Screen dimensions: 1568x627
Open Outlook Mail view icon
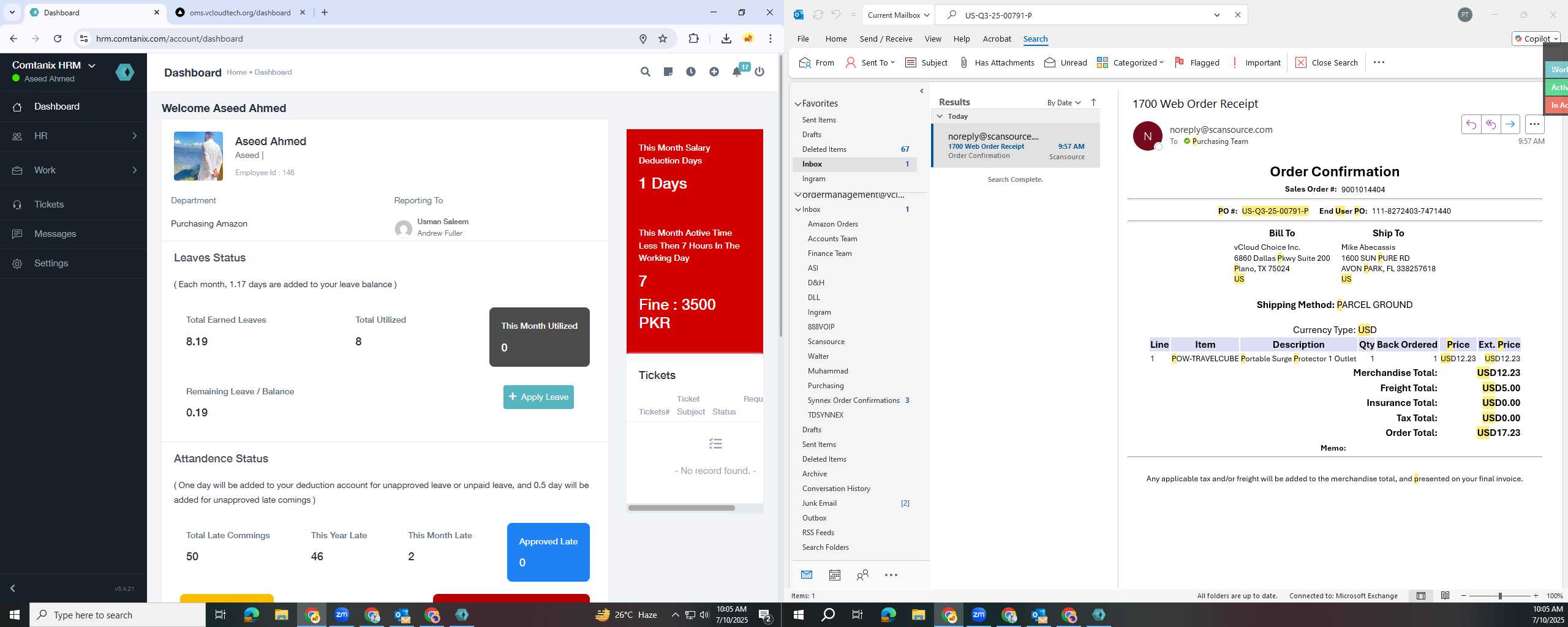point(806,575)
